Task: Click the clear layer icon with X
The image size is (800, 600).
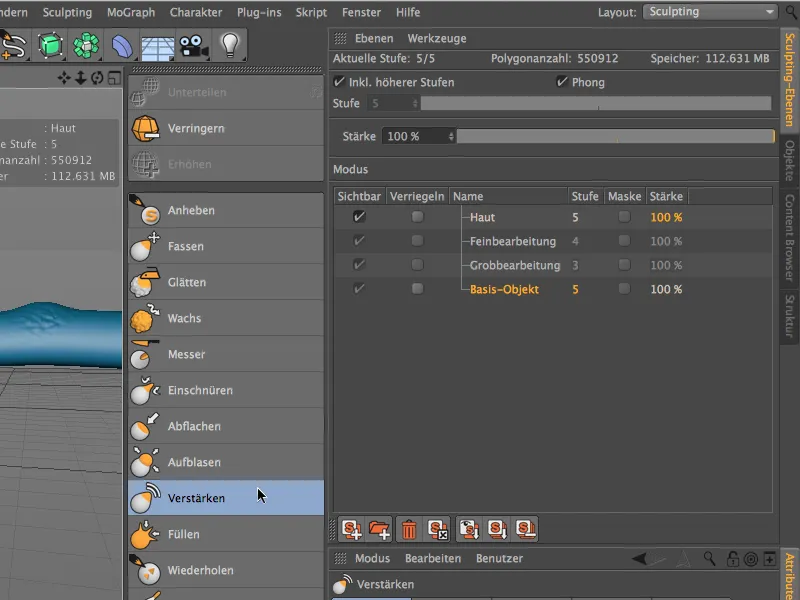Action: click(437, 530)
